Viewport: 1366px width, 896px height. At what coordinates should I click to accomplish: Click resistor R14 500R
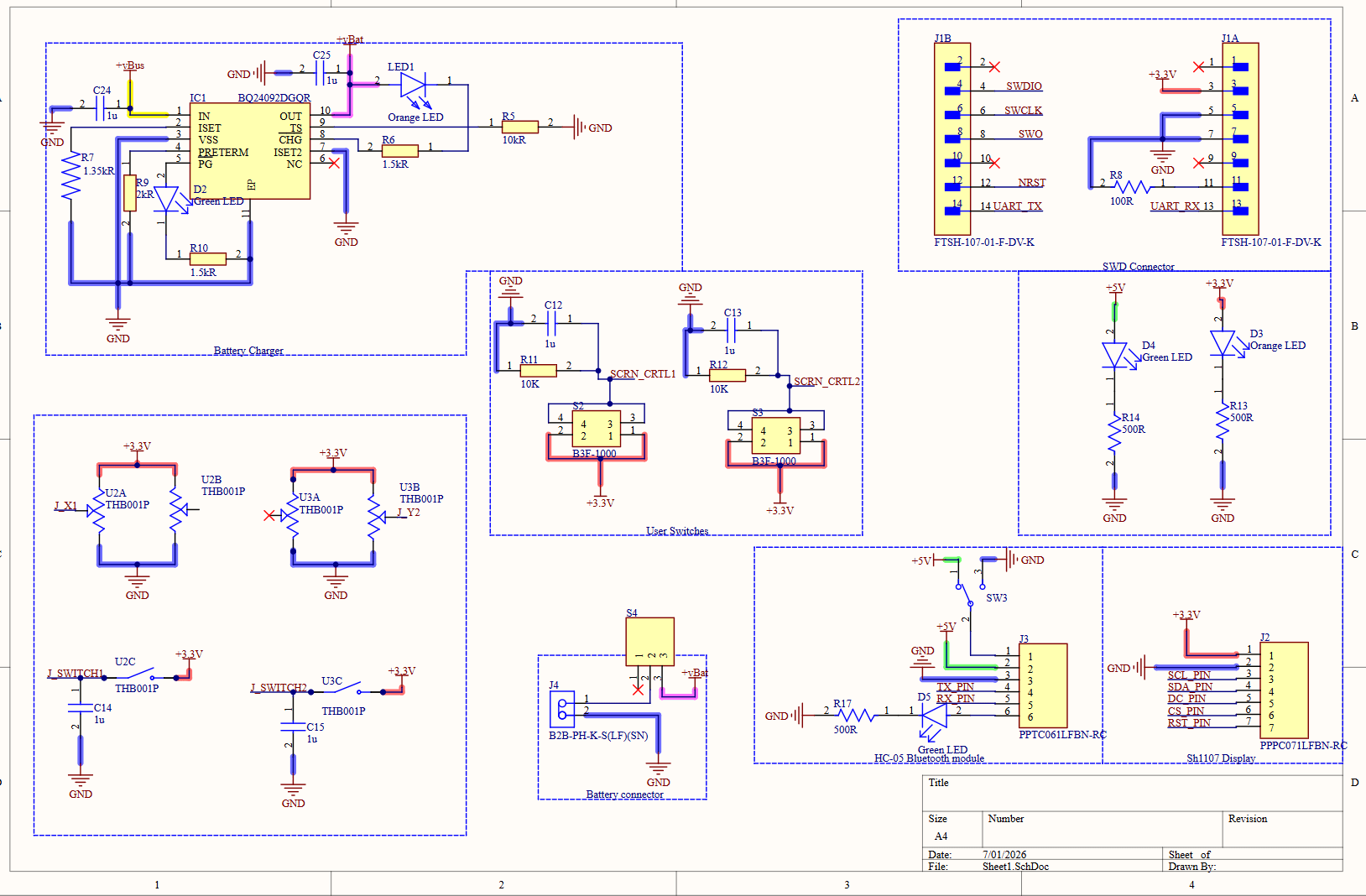click(1114, 434)
